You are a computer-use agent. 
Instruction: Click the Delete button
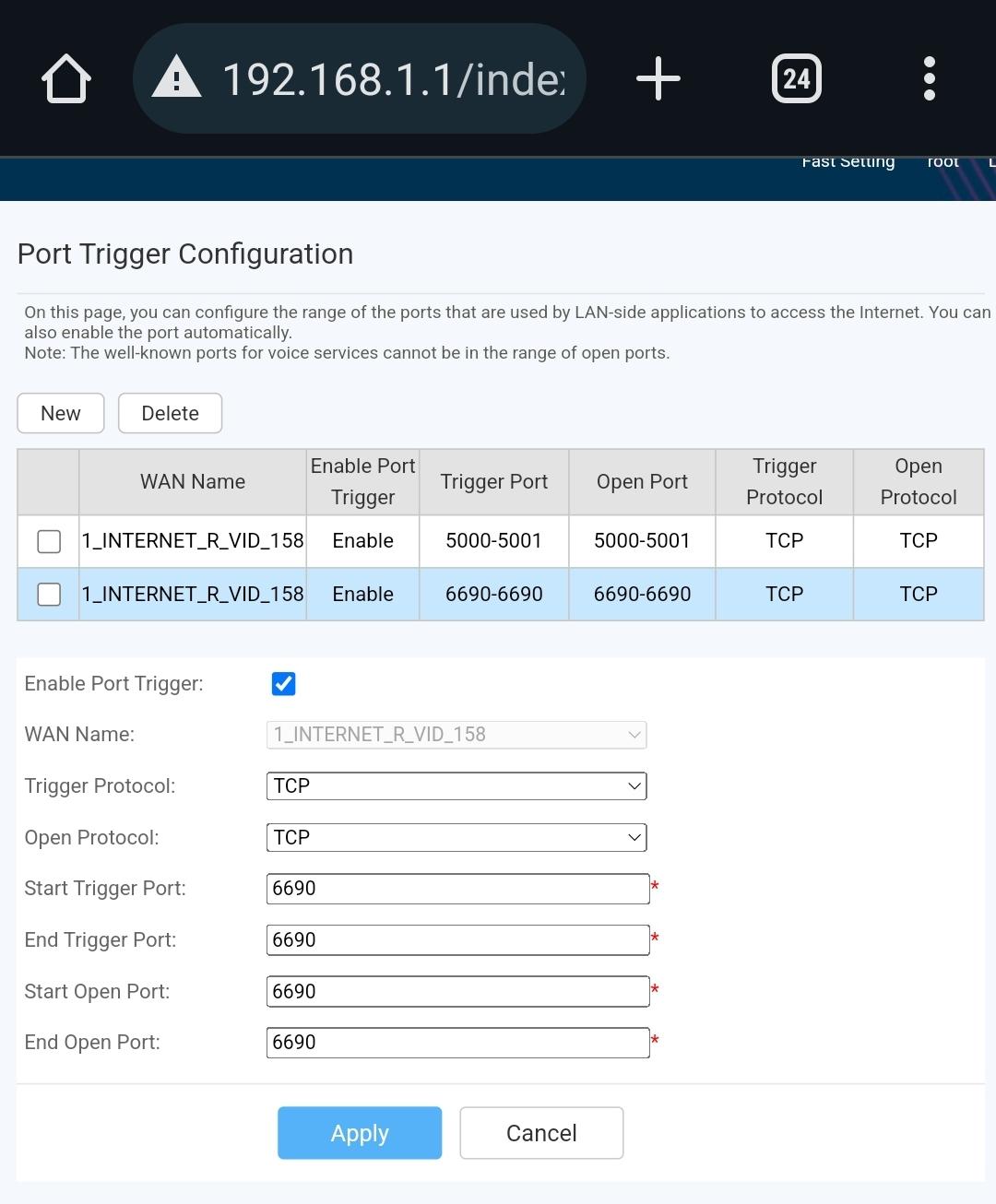coord(170,413)
